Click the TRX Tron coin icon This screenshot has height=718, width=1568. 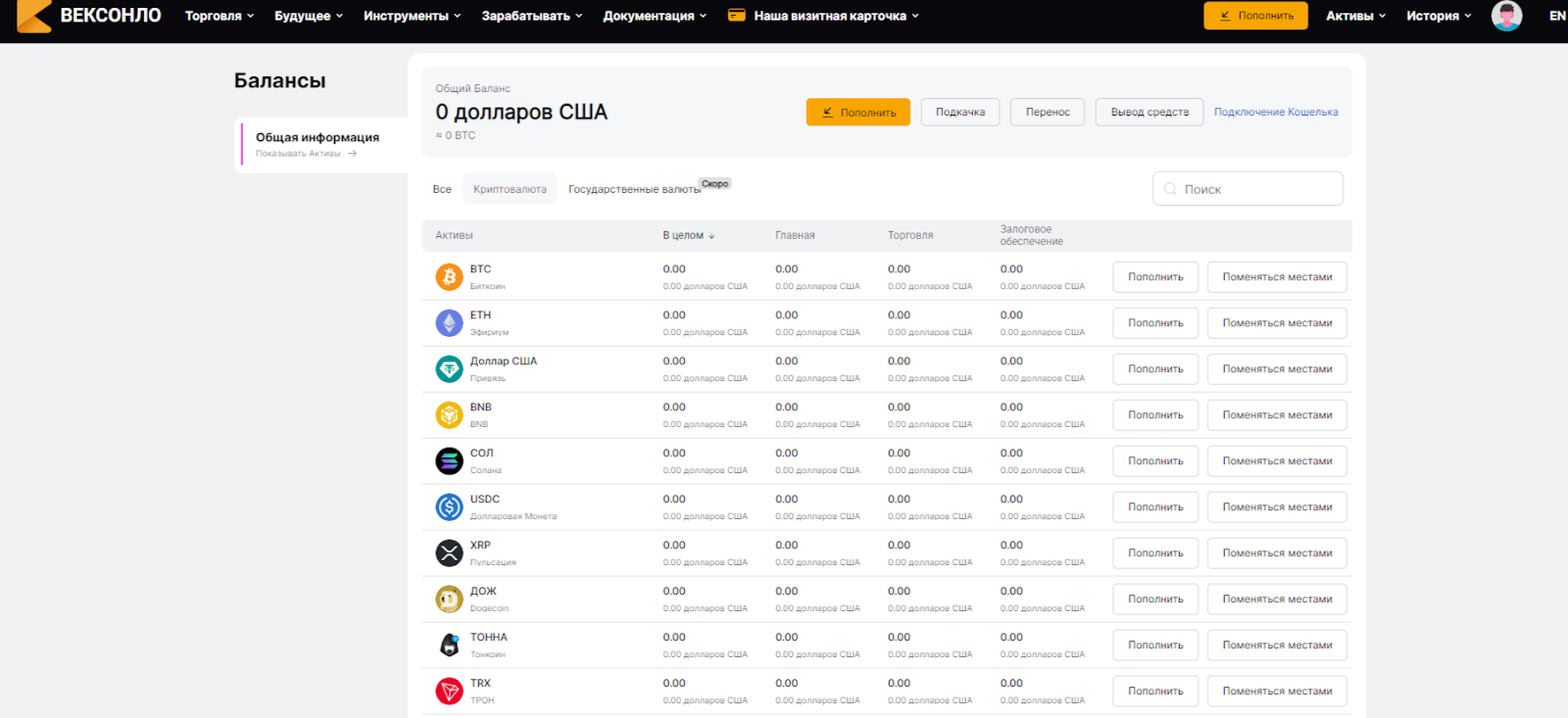(449, 692)
